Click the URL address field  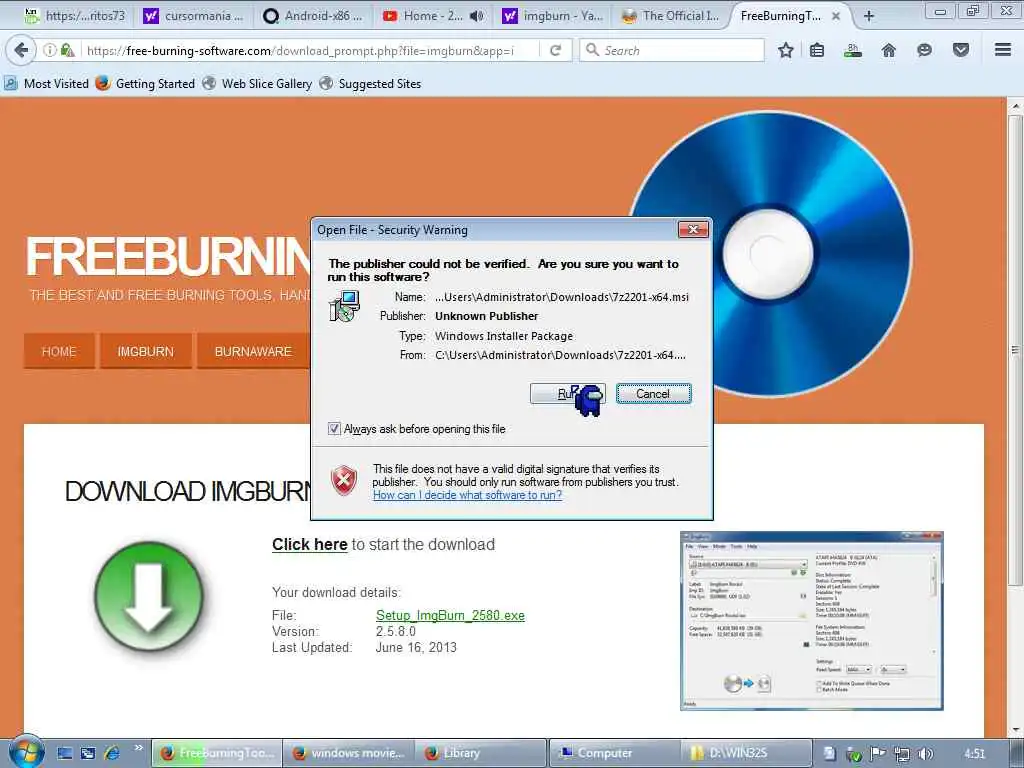[x=312, y=50]
